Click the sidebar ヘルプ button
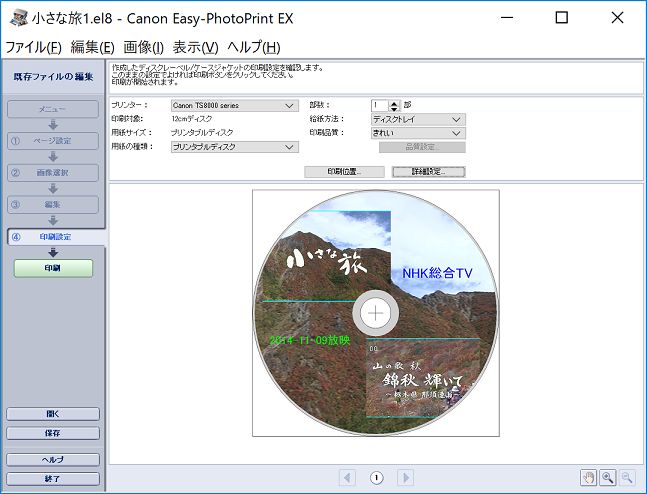The height and width of the screenshot is (494, 647). click(53, 460)
